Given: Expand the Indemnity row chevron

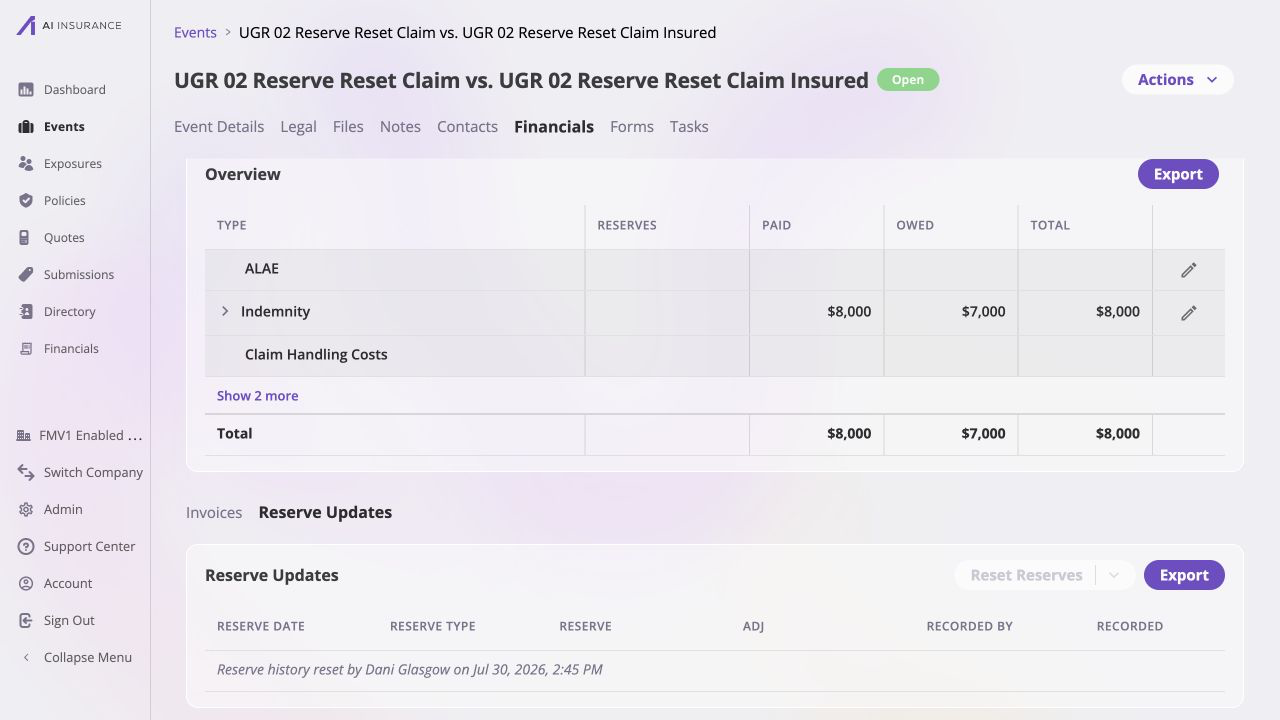Looking at the screenshot, I should pos(225,312).
